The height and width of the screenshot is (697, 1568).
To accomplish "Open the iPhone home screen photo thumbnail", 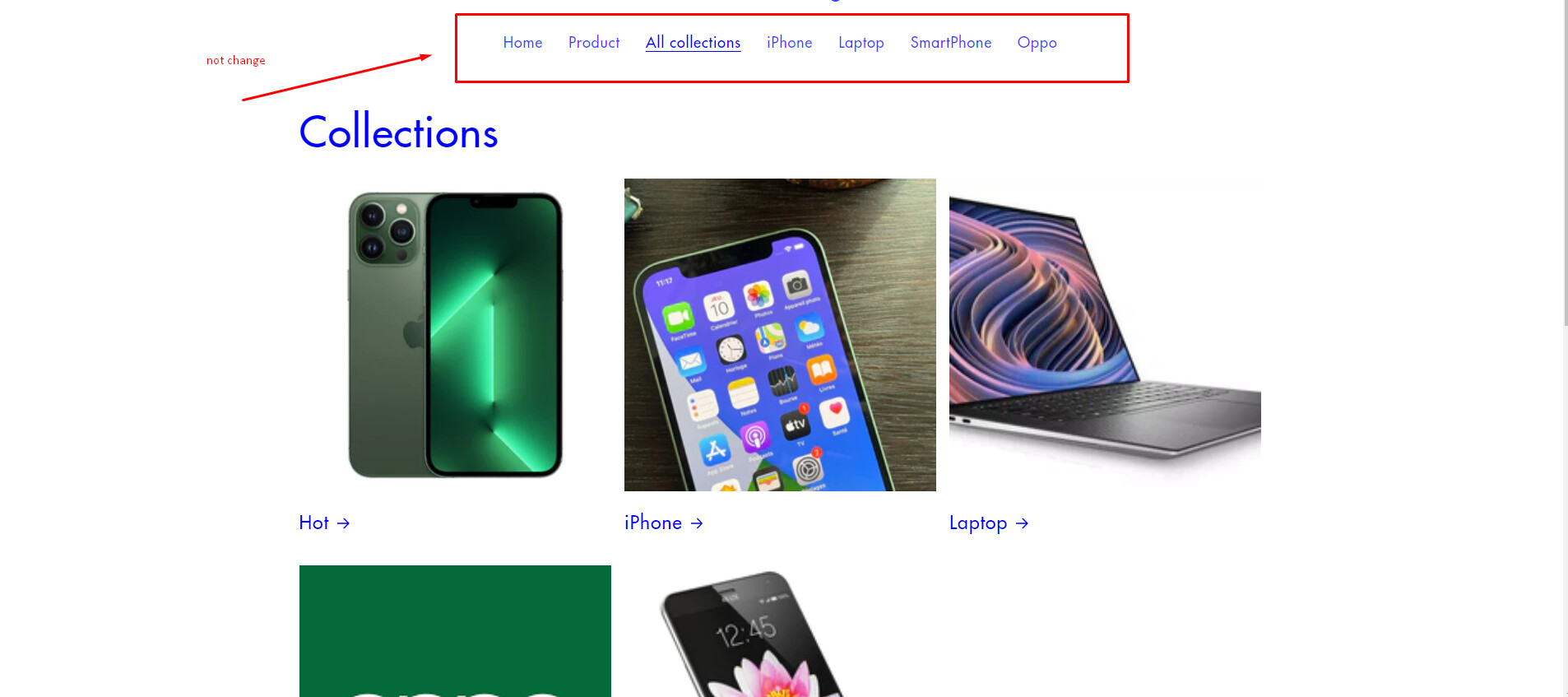I will [x=780, y=335].
